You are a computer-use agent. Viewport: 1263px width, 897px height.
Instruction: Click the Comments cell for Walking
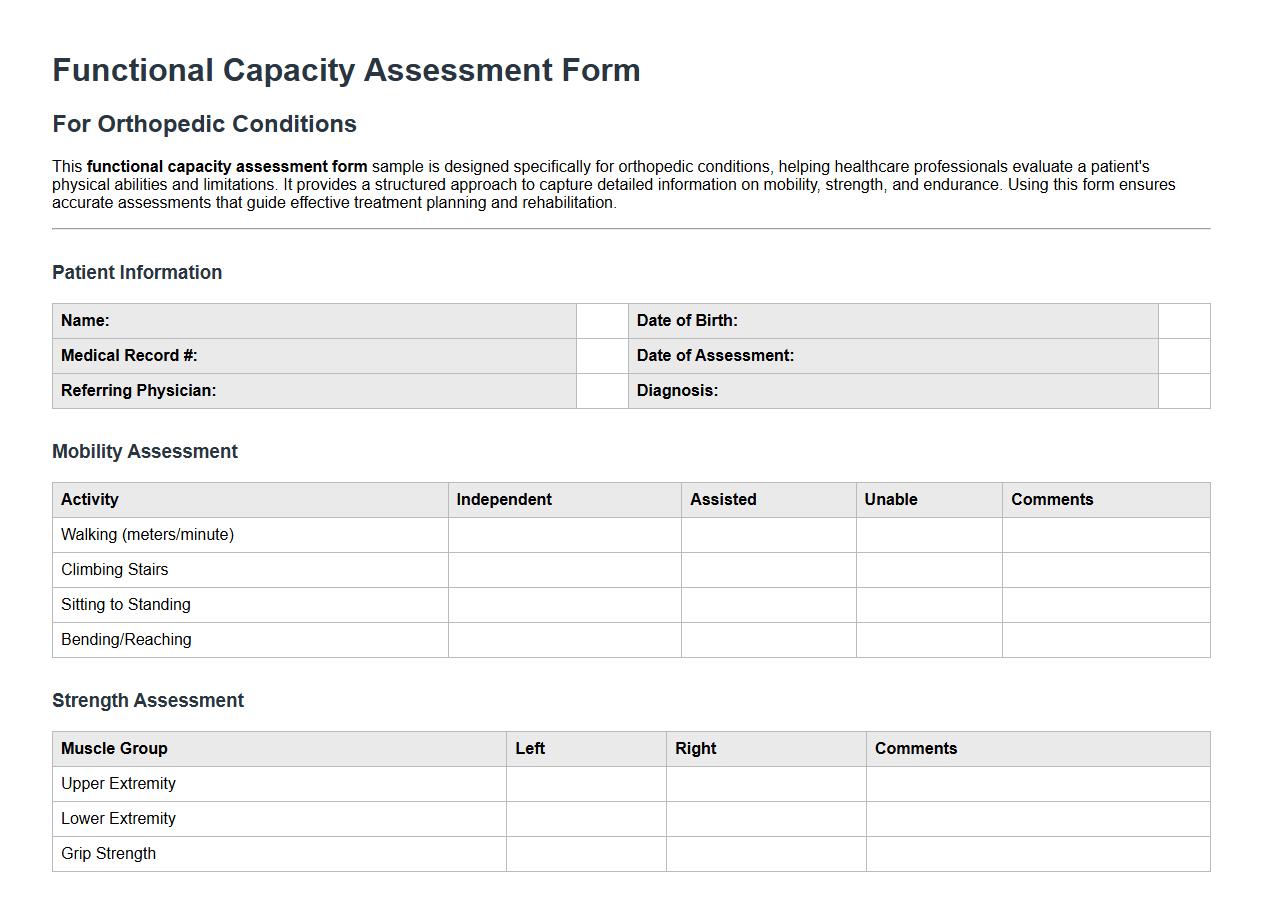coord(1105,534)
